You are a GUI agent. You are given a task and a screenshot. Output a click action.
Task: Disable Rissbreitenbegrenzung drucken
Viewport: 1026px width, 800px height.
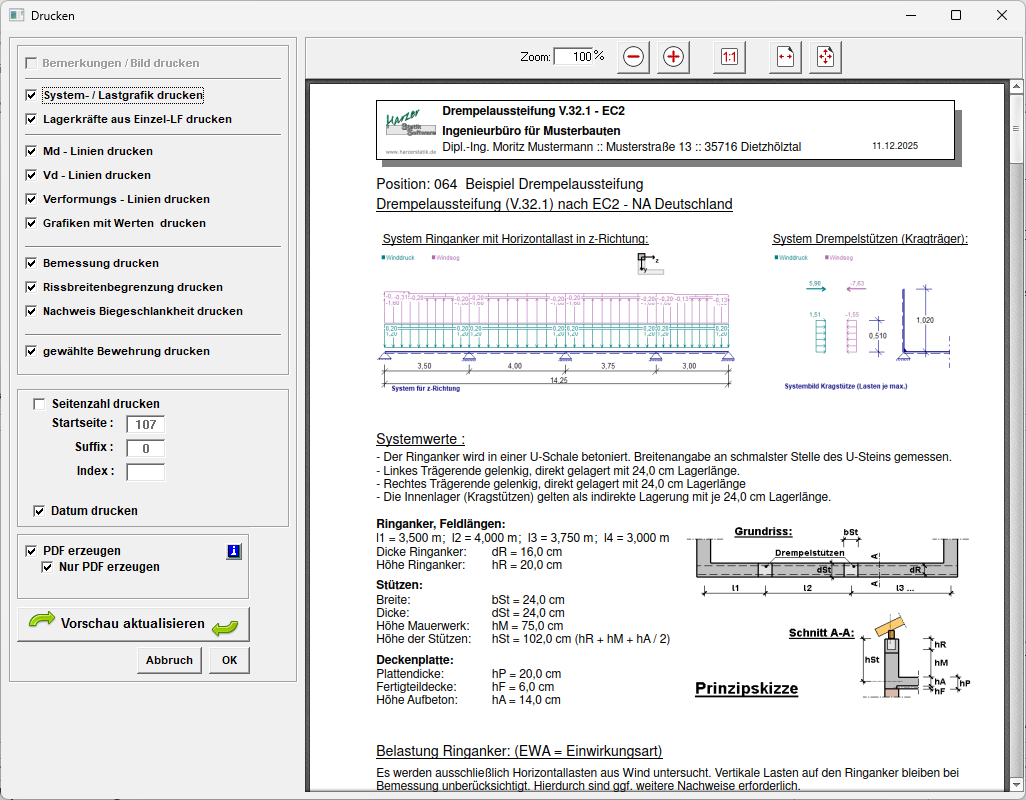click(32, 287)
